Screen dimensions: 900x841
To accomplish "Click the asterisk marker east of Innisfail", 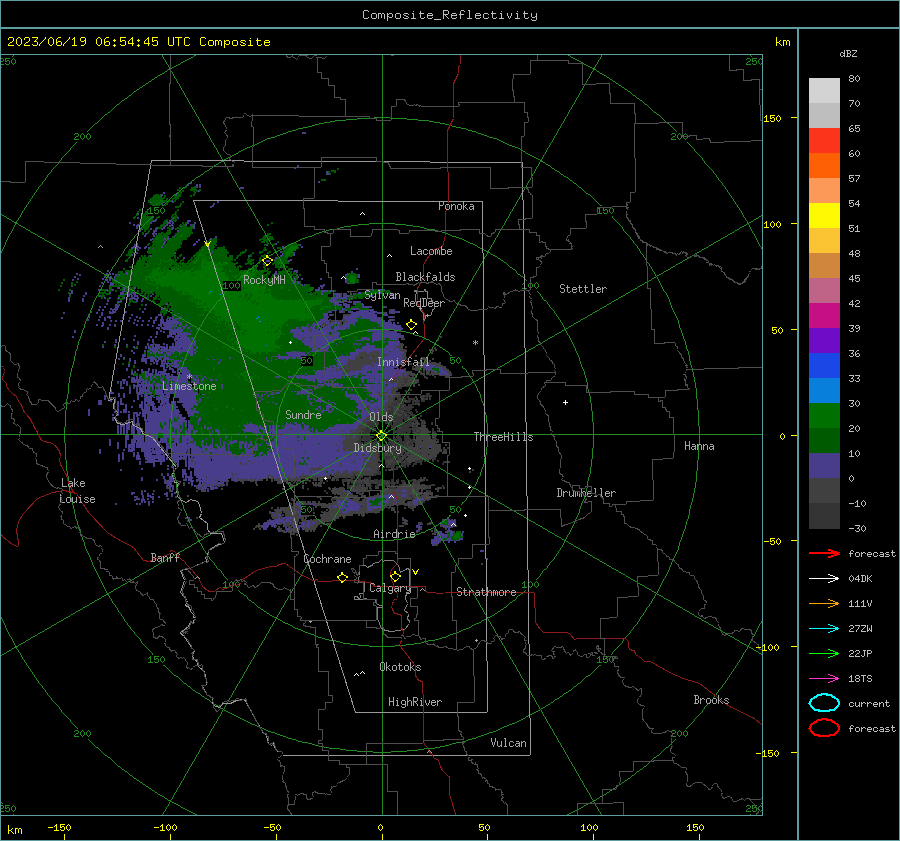I will (x=475, y=343).
